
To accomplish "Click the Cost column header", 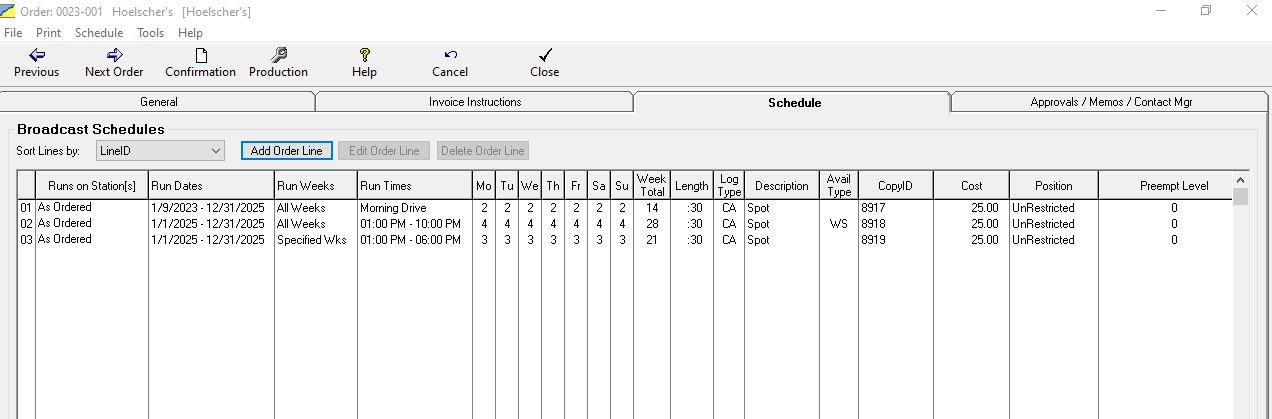I will [x=970, y=186].
